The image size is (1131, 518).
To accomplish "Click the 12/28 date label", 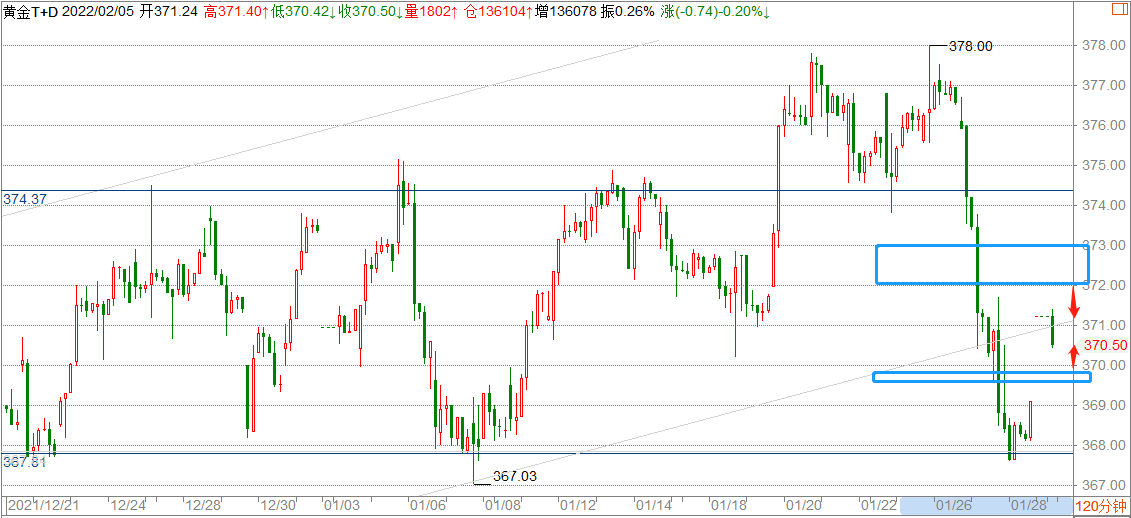I will click(201, 506).
